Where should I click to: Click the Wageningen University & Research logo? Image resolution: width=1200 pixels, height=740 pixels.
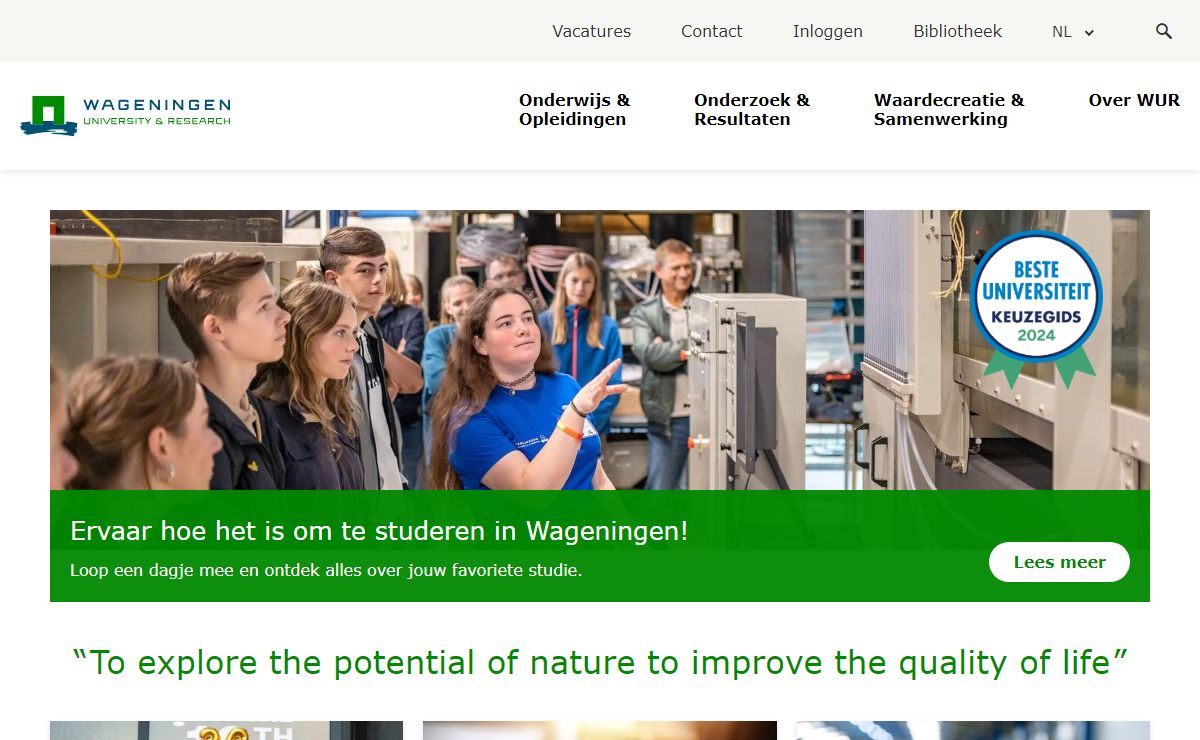coord(126,115)
